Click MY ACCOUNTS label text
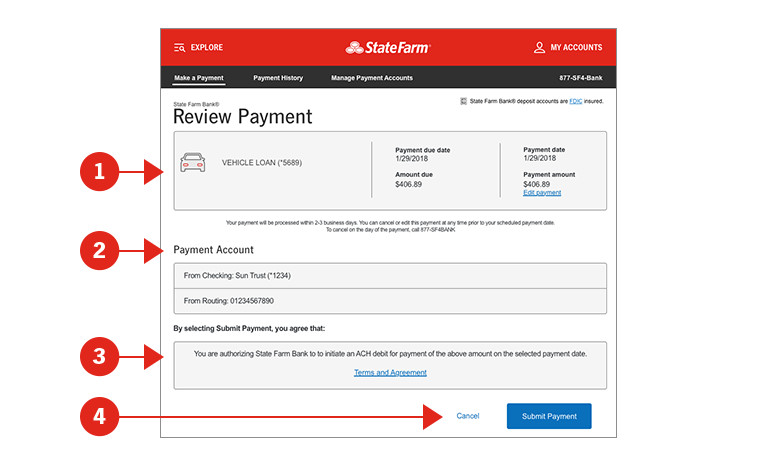The image size is (777, 464). point(576,48)
